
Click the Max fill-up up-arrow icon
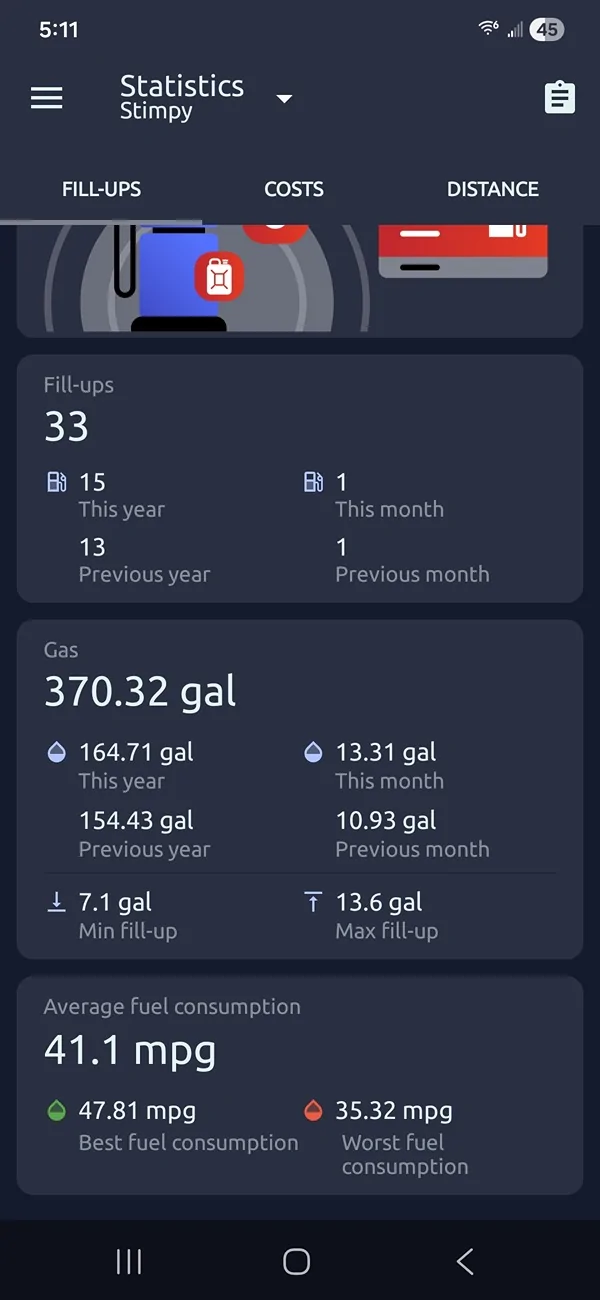click(313, 901)
